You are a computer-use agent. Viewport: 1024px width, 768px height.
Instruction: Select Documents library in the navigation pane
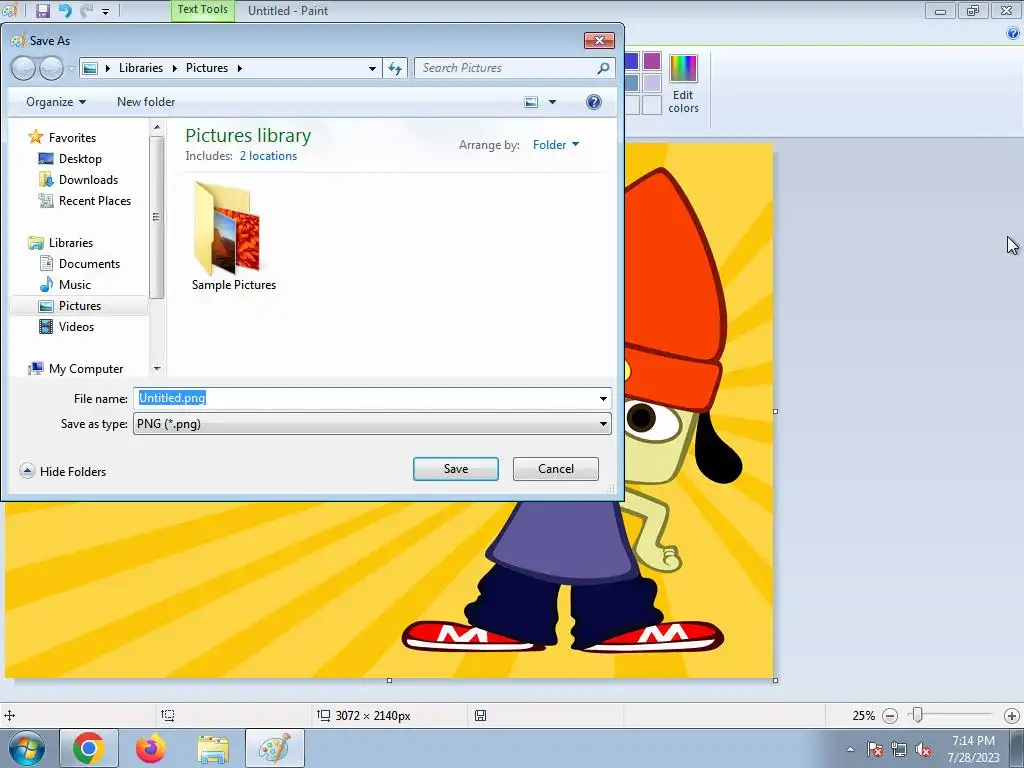(89, 264)
